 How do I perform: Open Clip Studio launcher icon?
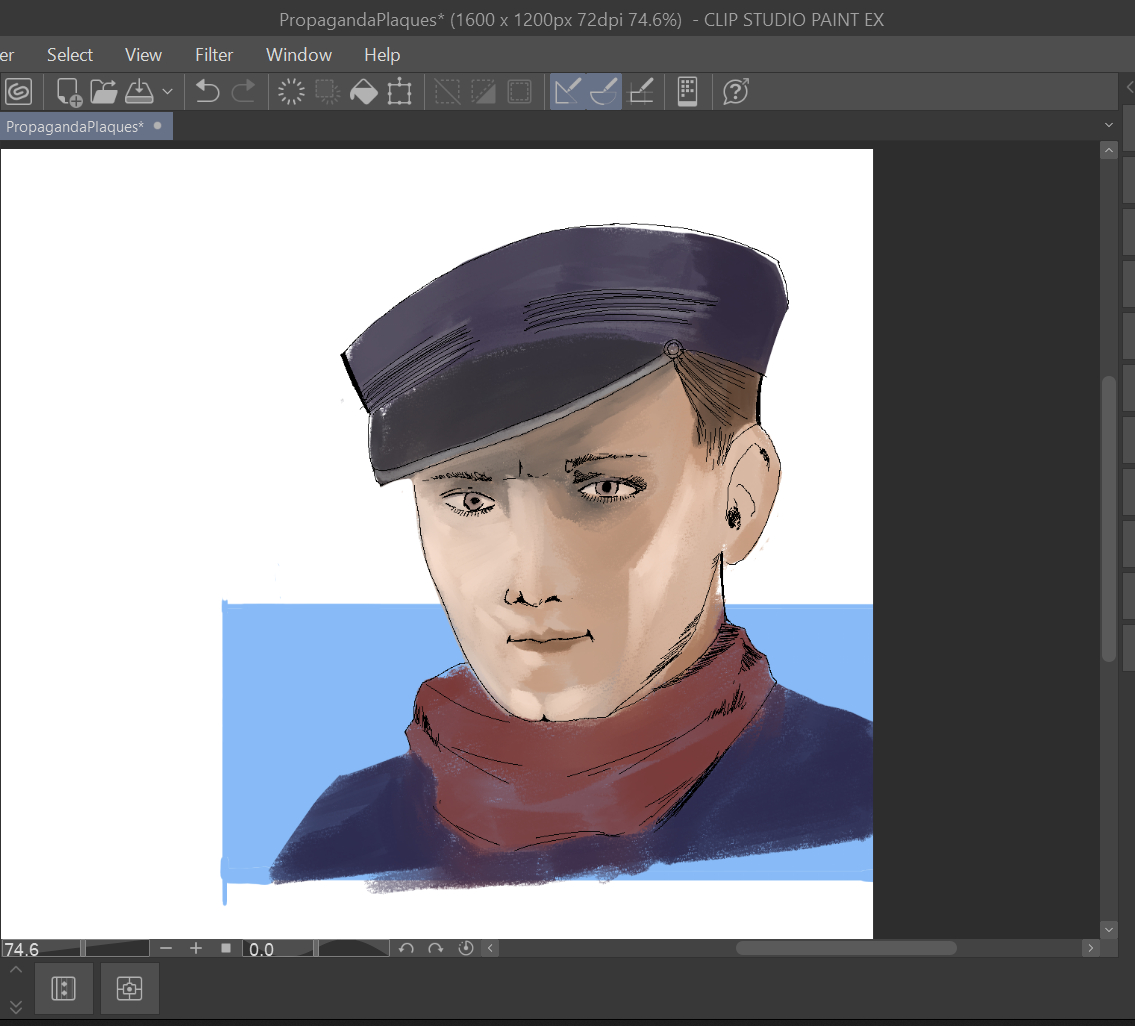(18, 92)
